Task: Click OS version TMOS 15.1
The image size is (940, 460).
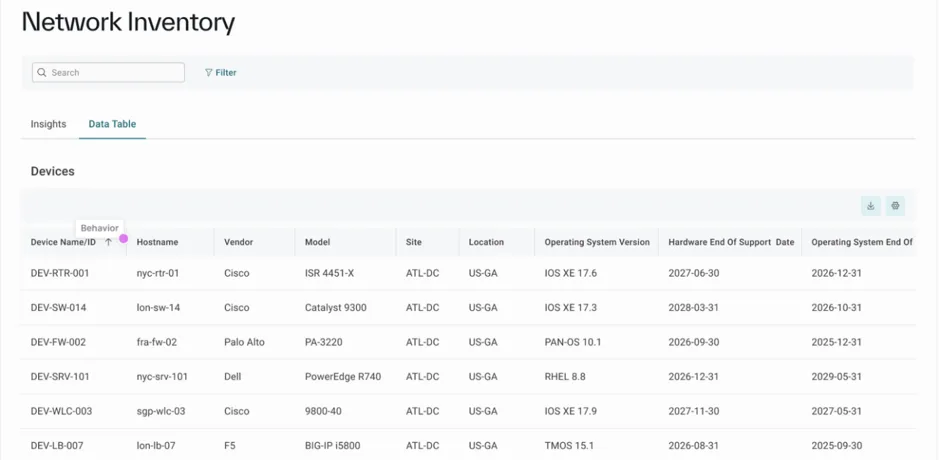Action: [569, 446]
